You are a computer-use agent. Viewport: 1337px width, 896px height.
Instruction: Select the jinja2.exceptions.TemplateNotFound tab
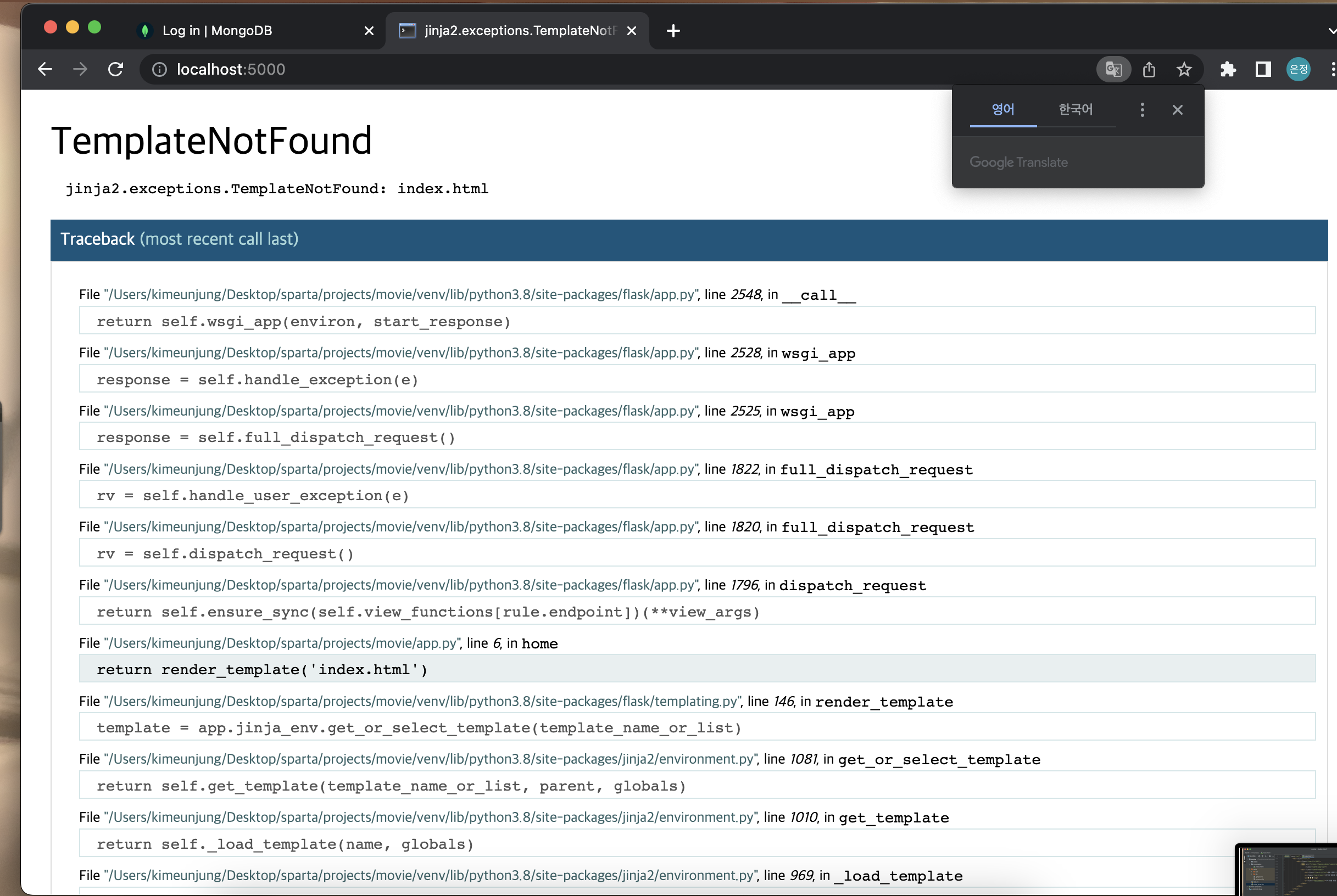click(x=517, y=30)
